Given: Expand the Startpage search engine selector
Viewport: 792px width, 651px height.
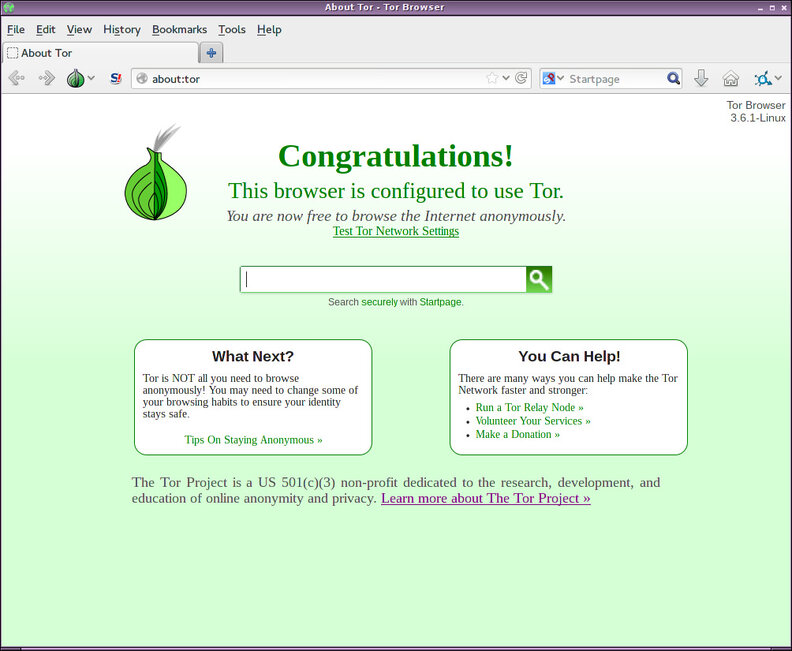Looking at the screenshot, I should pos(553,78).
